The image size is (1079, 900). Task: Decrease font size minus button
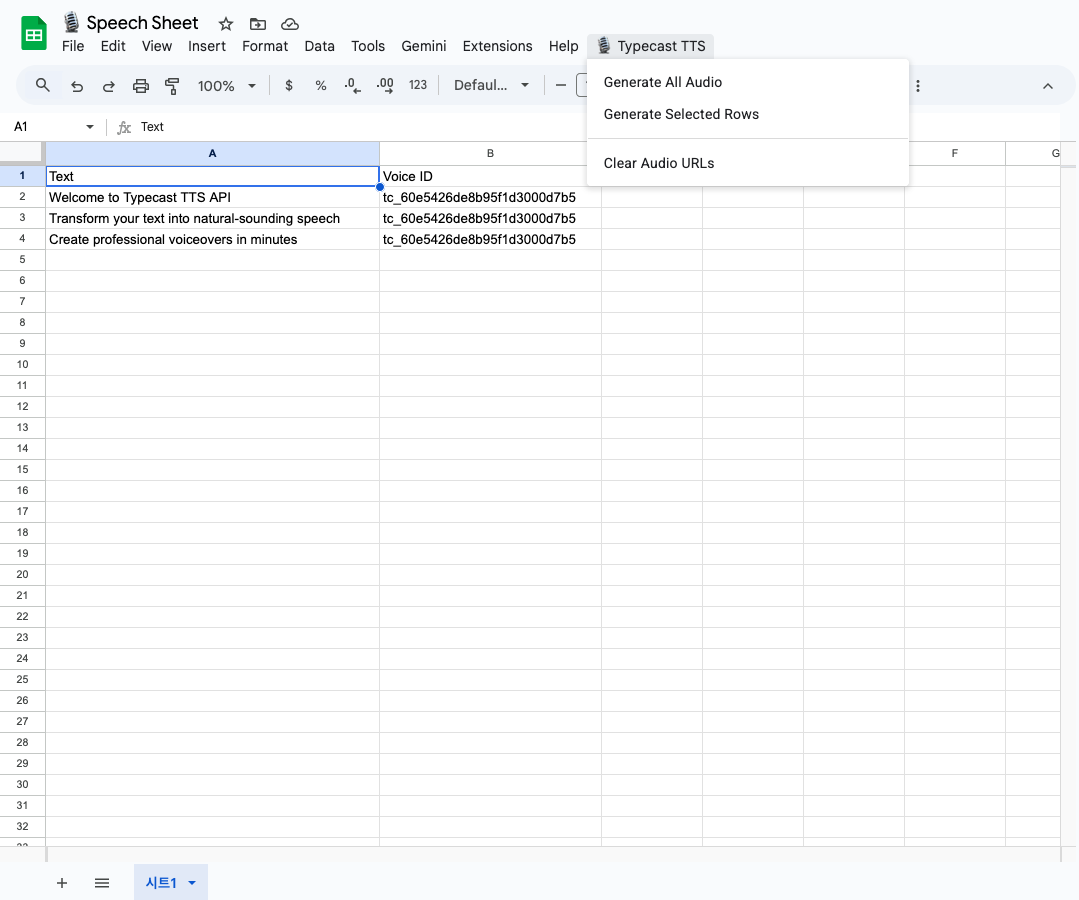pyautogui.click(x=561, y=85)
